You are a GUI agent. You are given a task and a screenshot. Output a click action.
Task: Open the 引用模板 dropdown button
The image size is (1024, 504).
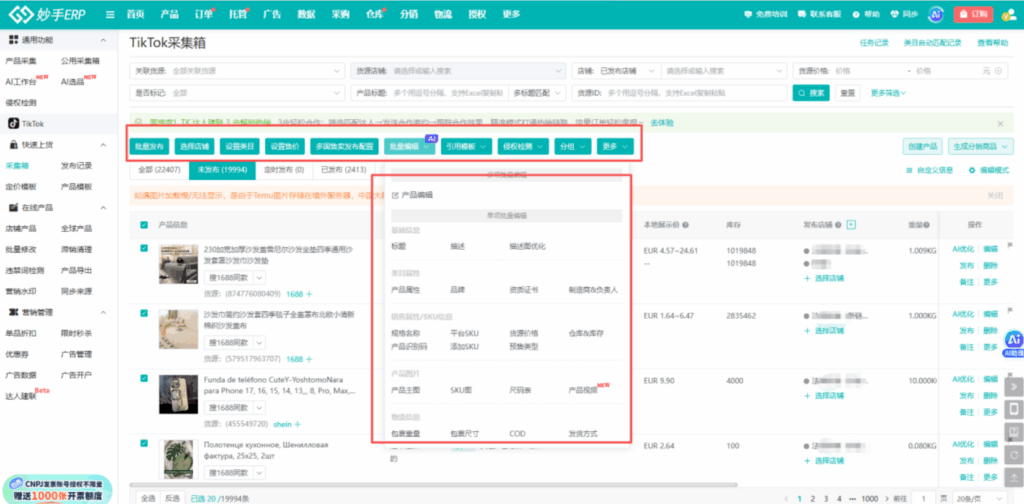click(466, 147)
